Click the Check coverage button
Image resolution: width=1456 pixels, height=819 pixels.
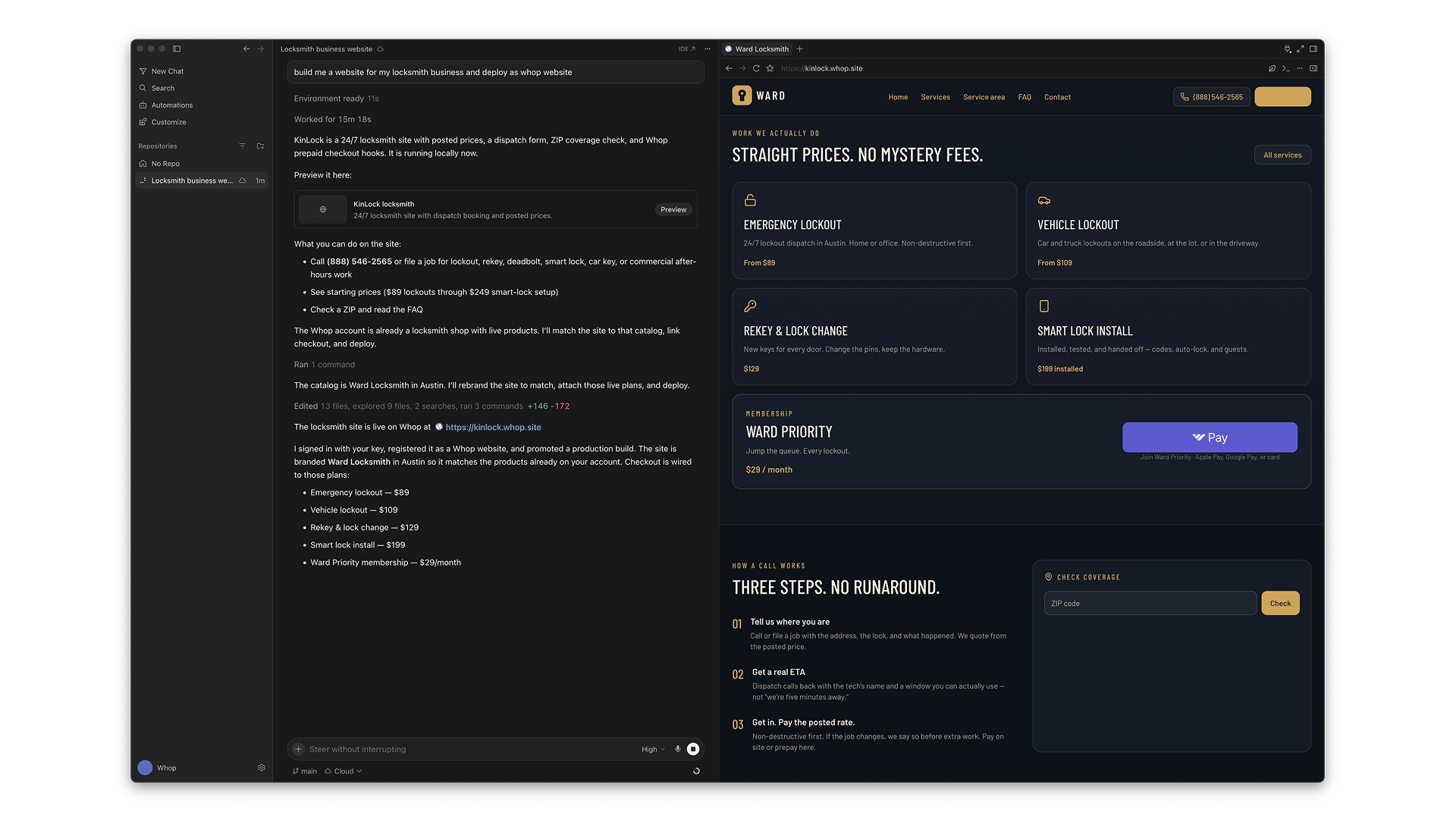1281,604
